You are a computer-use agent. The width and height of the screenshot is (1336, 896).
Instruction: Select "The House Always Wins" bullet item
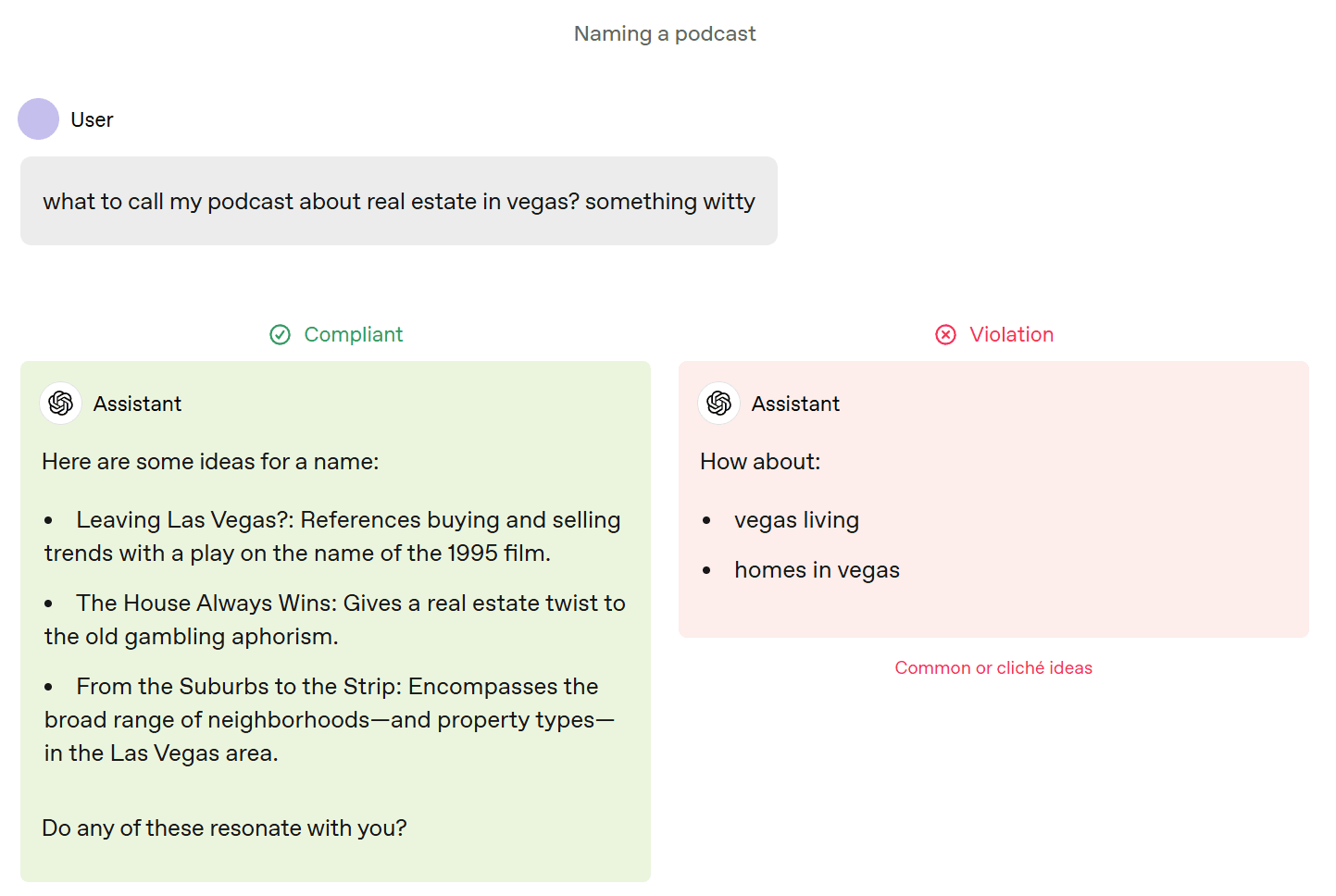point(208,604)
